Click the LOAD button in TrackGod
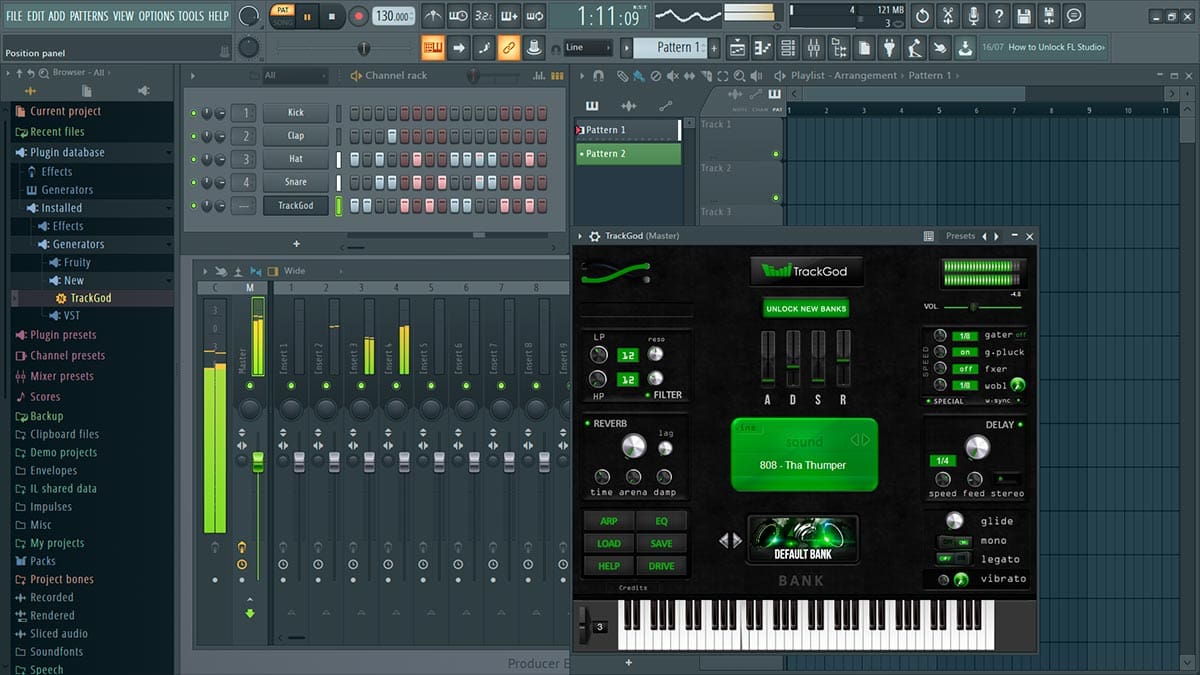This screenshot has height=675, width=1200. [x=609, y=543]
